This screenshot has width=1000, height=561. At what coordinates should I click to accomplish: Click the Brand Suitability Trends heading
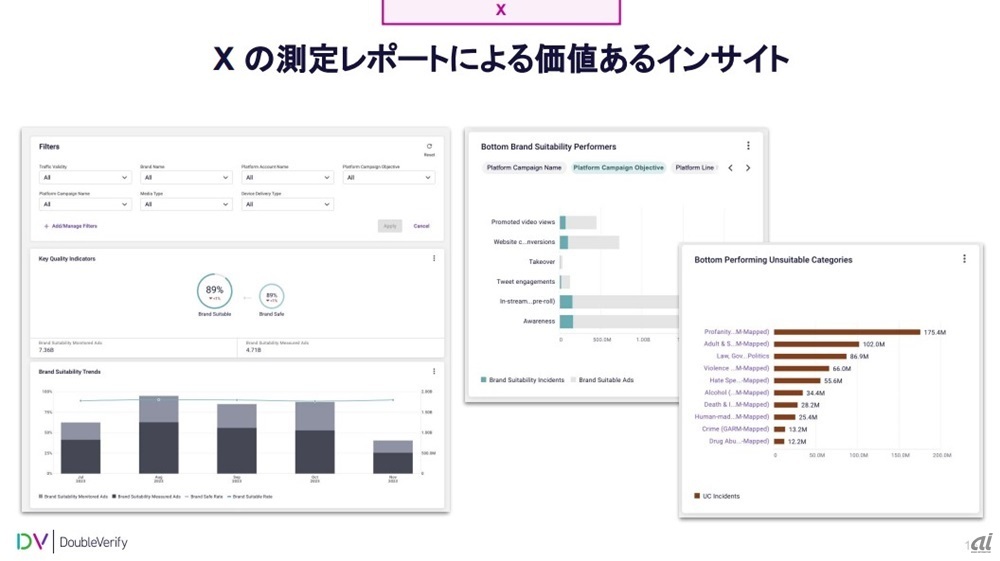pyautogui.click(x=70, y=372)
